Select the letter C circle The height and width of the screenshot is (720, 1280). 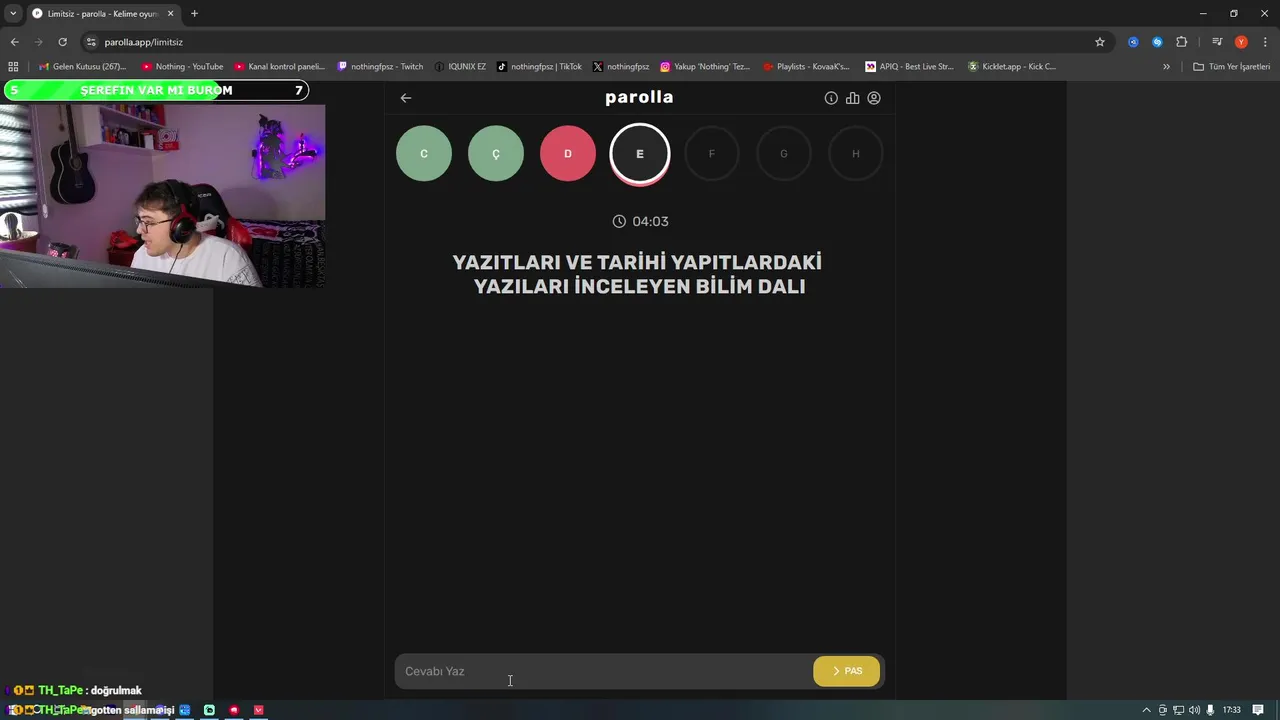pyautogui.click(x=424, y=154)
